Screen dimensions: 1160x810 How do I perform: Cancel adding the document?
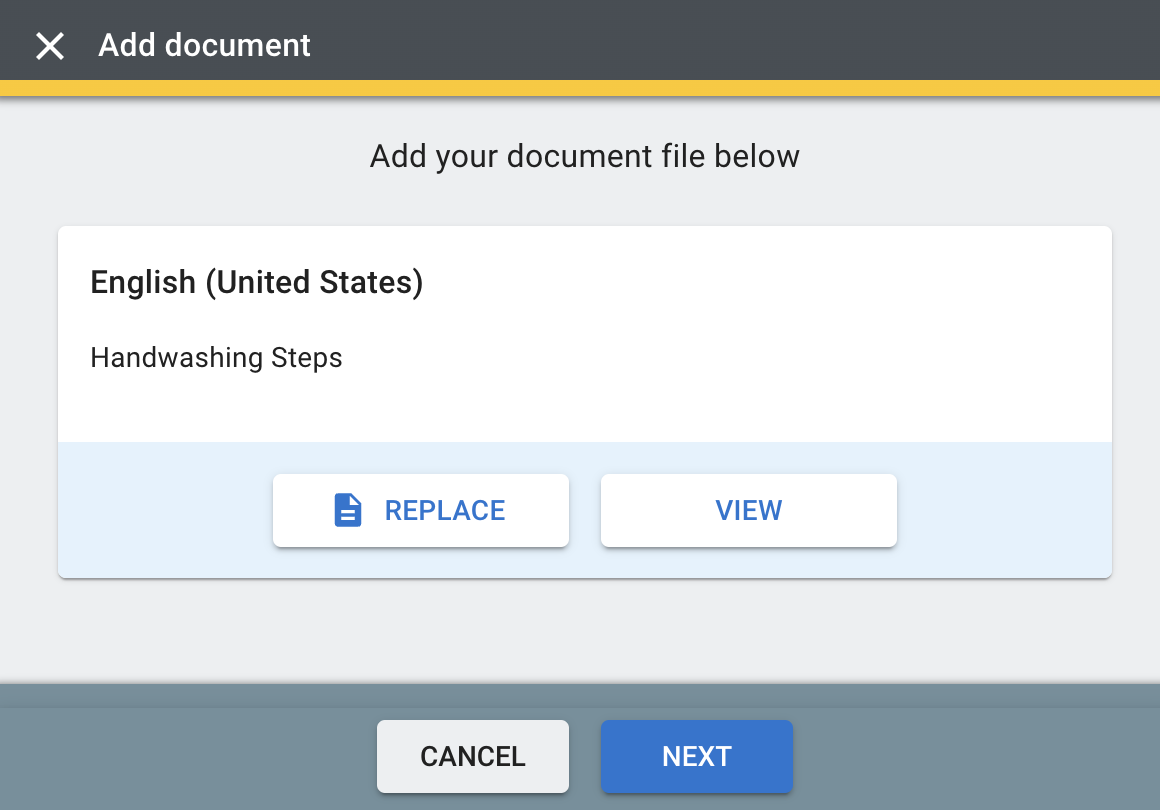473,756
